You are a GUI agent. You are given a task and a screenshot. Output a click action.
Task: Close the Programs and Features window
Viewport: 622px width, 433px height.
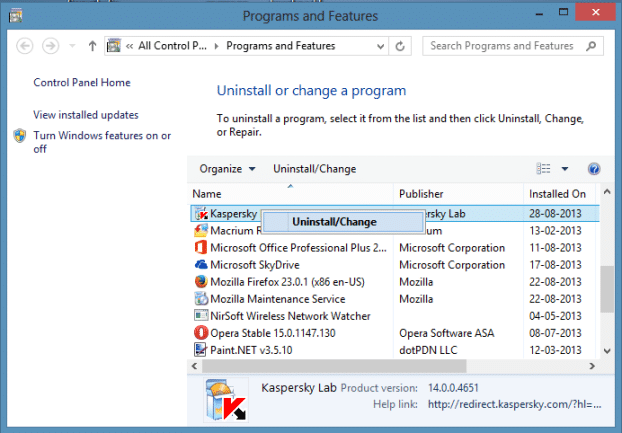click(596, 12)
